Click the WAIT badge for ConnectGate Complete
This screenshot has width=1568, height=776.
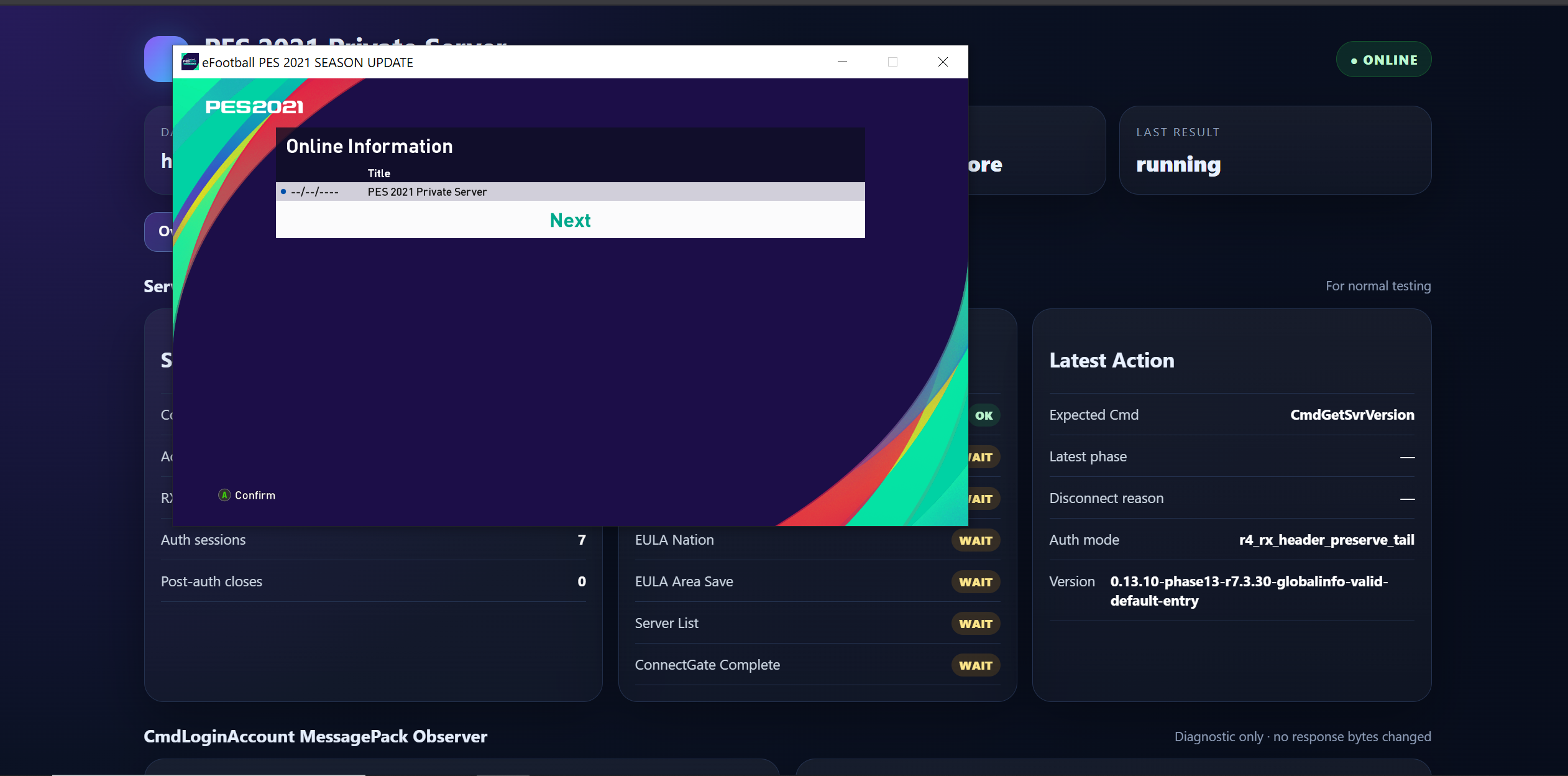[x=976, y=665]
